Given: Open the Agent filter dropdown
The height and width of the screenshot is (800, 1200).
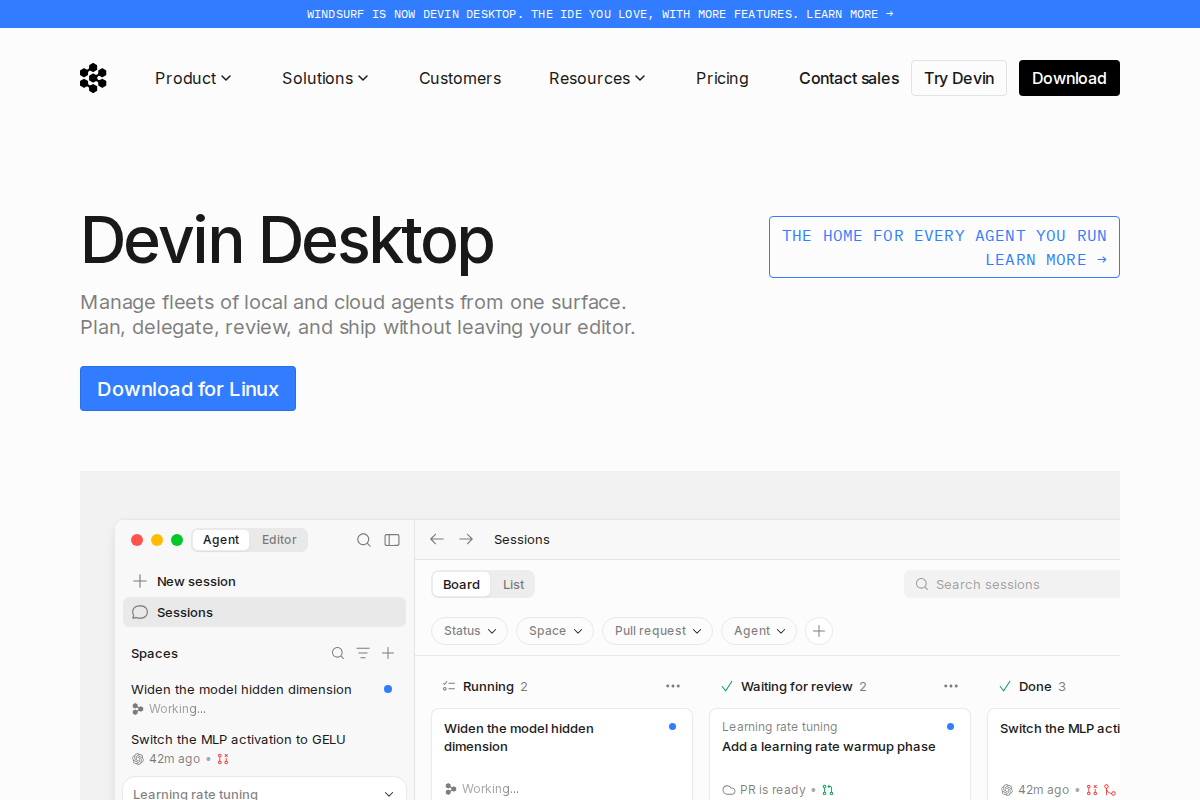Looking at the screenshot, I should (x=759, y=631).
